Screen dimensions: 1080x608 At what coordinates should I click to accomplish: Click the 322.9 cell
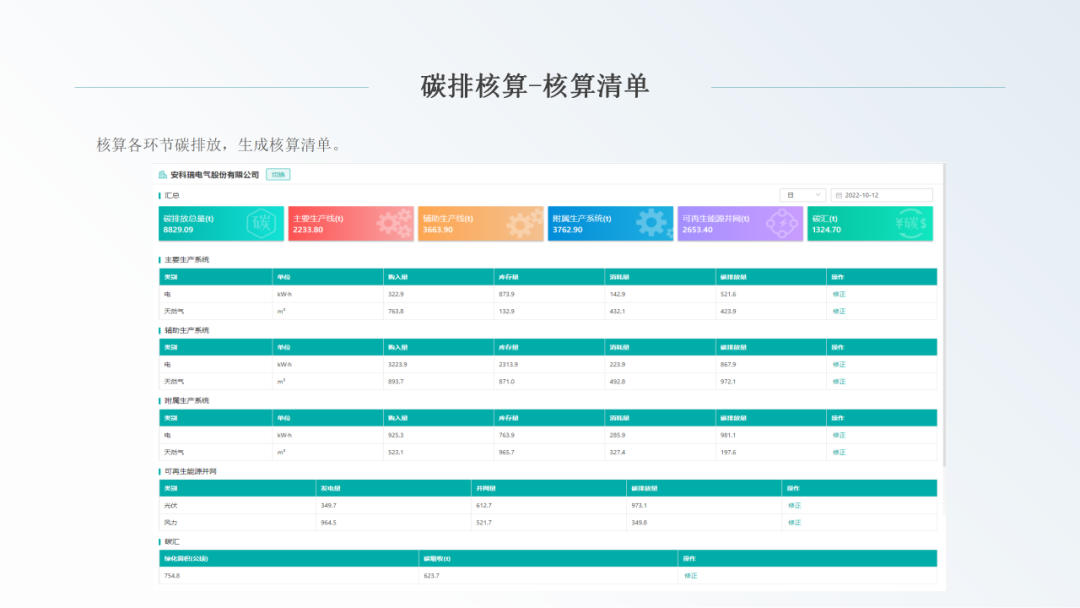coord(396,294)
